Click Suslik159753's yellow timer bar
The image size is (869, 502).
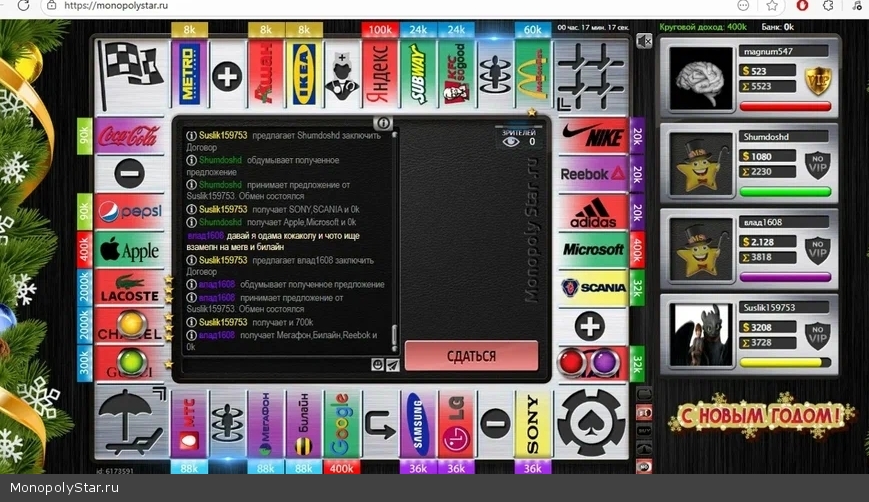pyautogui.click(x=785, y=362)
